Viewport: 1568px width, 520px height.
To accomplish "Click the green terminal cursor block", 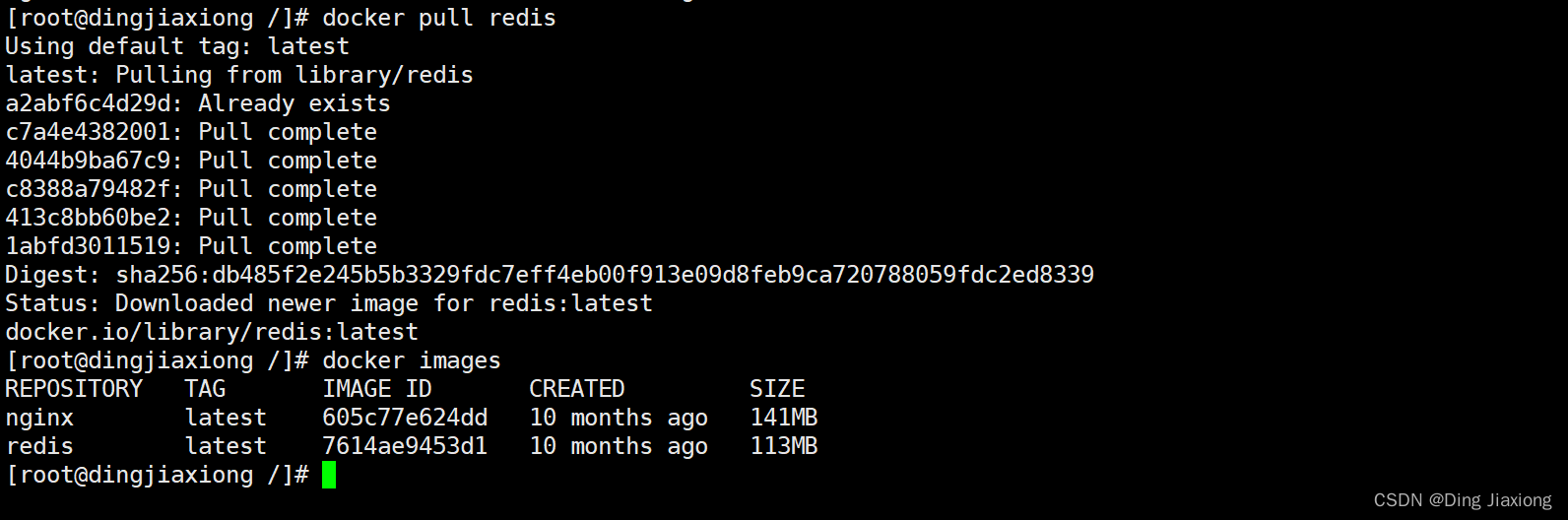I will point(329,476).
